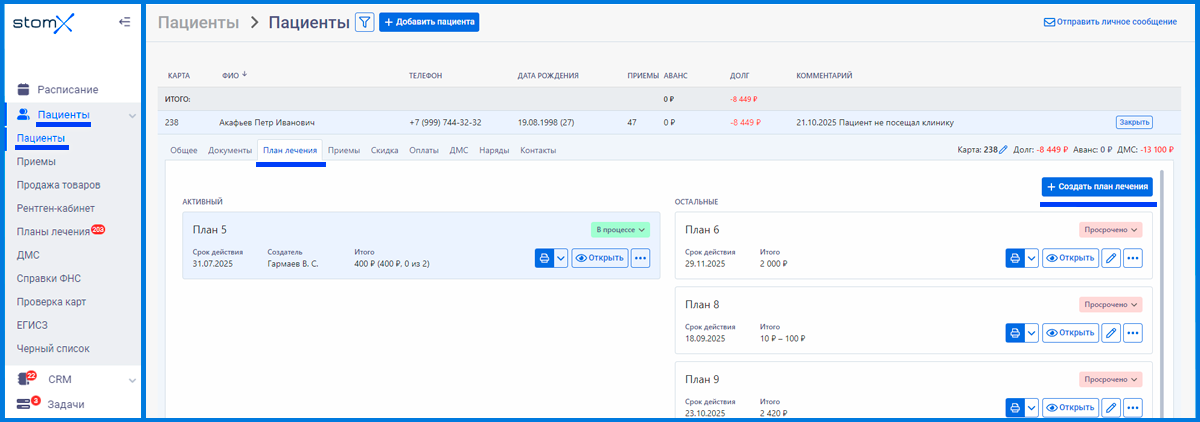The width and height of the screenshot is (1200, 422).
Task: Click the pencil edit icon for План 6
Action: [1110, 258]
